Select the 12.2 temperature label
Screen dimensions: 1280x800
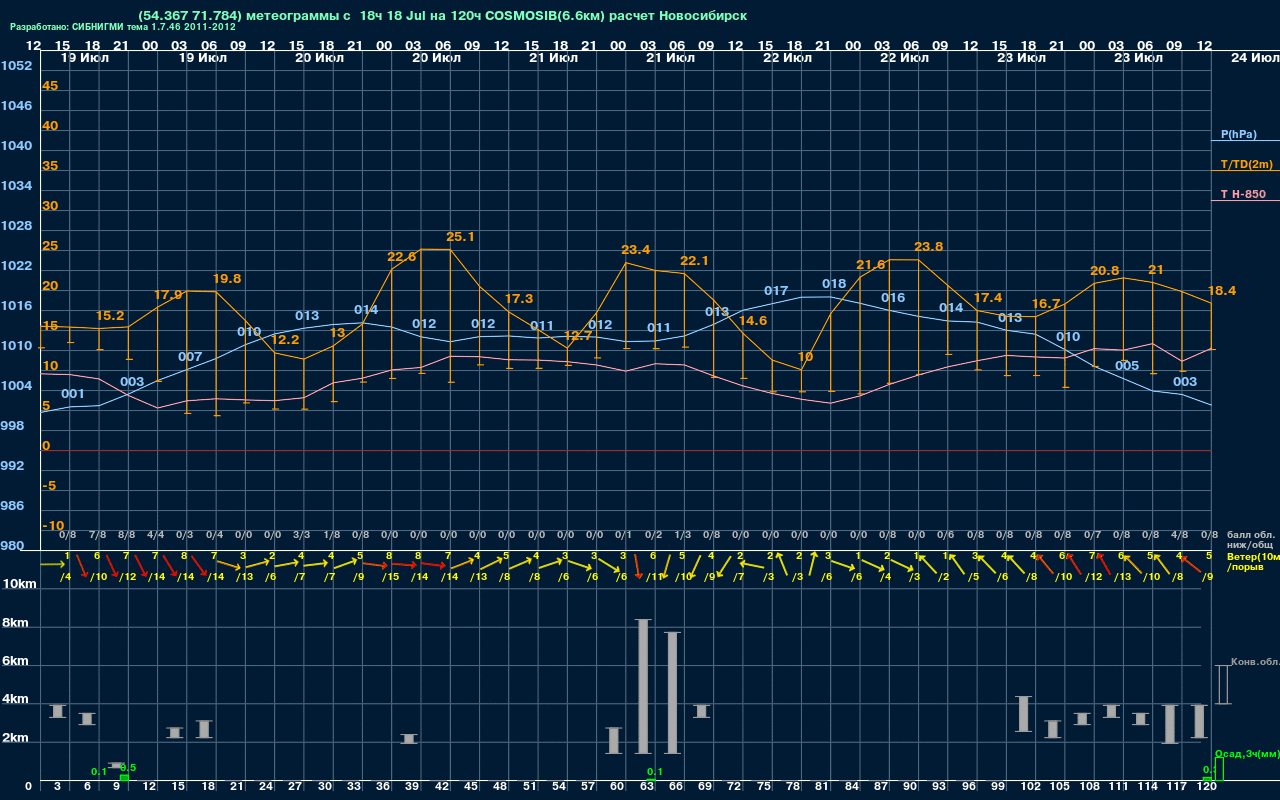(x=285, y=340)
